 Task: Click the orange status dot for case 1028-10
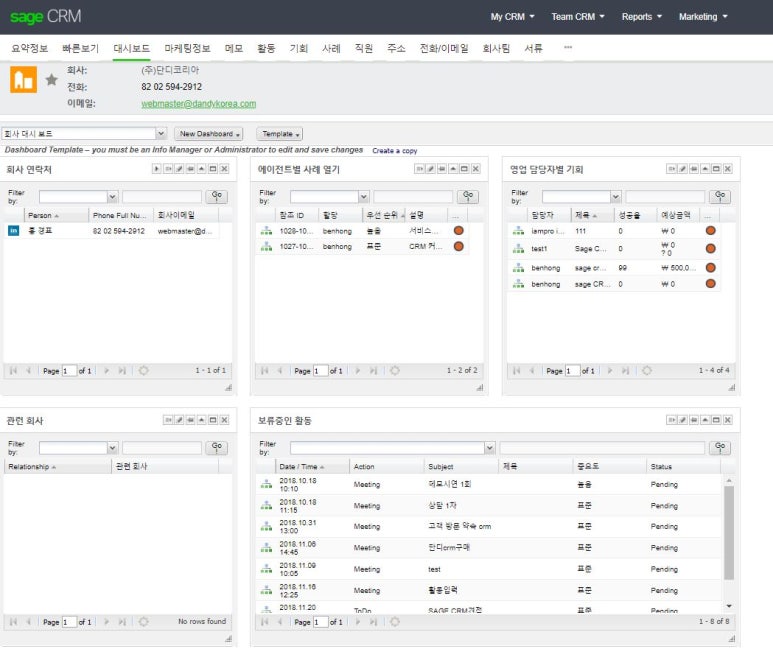click(458, 230)
